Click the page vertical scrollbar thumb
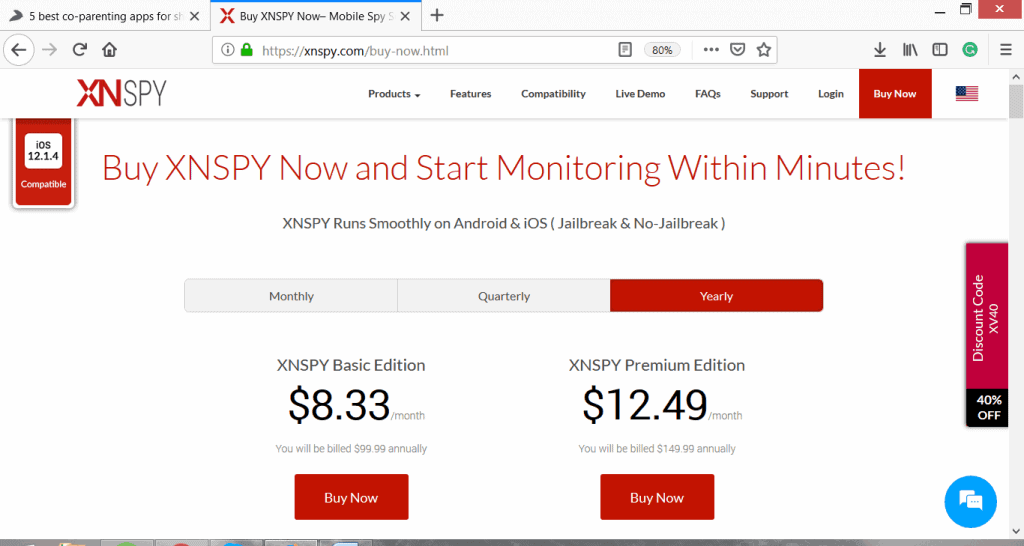The image size is (1024, 546). 1016,102
